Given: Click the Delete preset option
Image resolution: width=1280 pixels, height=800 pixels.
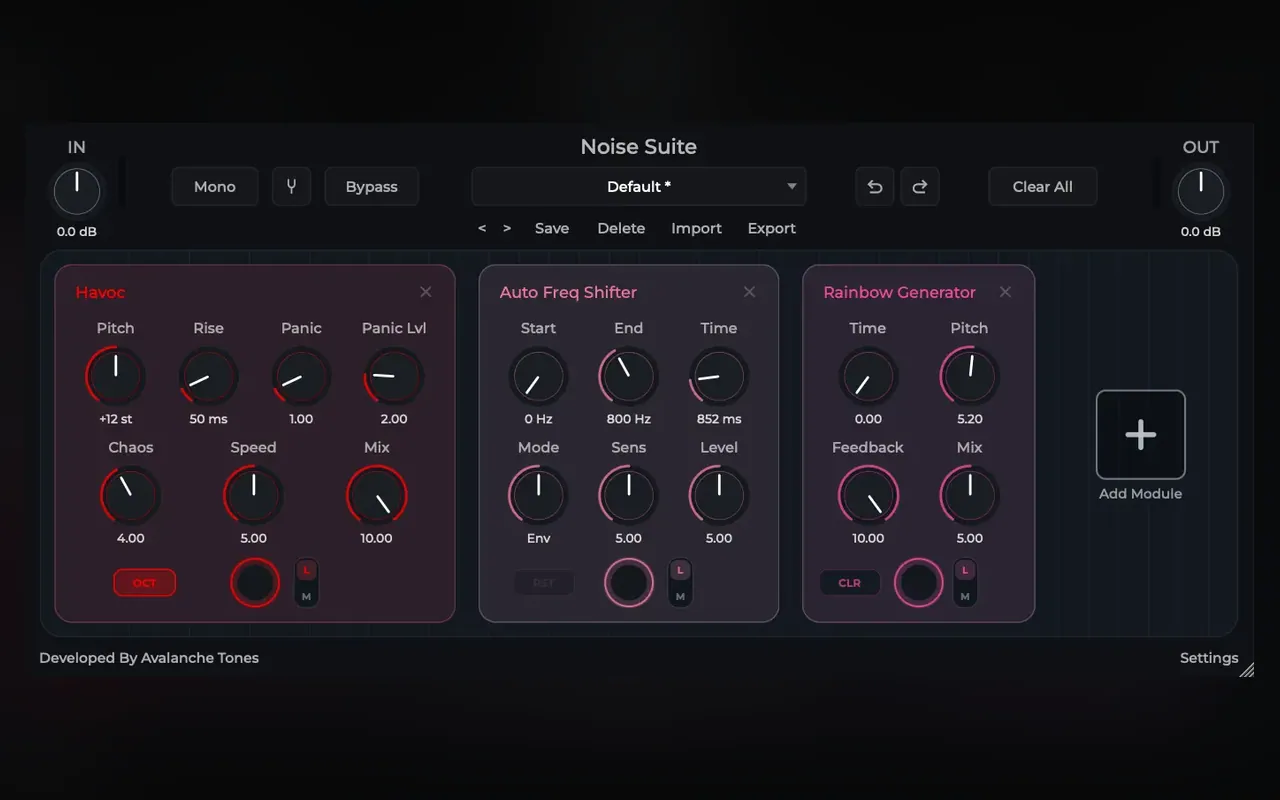Looking at the screenshot, I should 621,228.
